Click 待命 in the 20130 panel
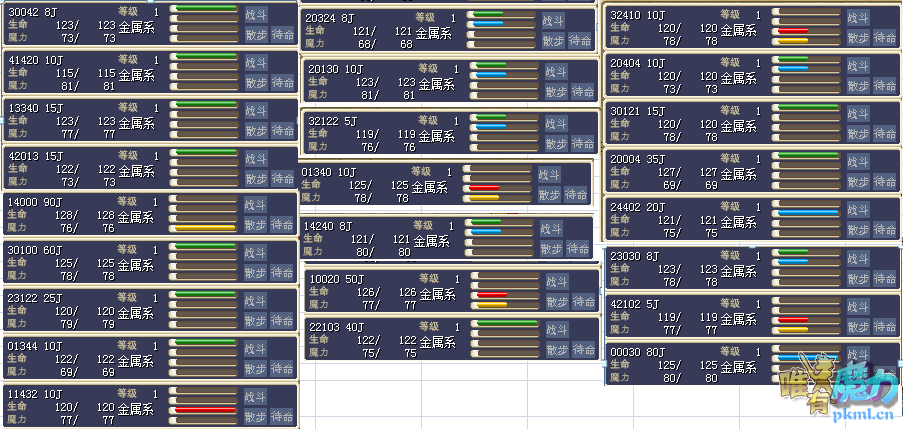The width and height of the screenshot is (903, 429). 581,91
